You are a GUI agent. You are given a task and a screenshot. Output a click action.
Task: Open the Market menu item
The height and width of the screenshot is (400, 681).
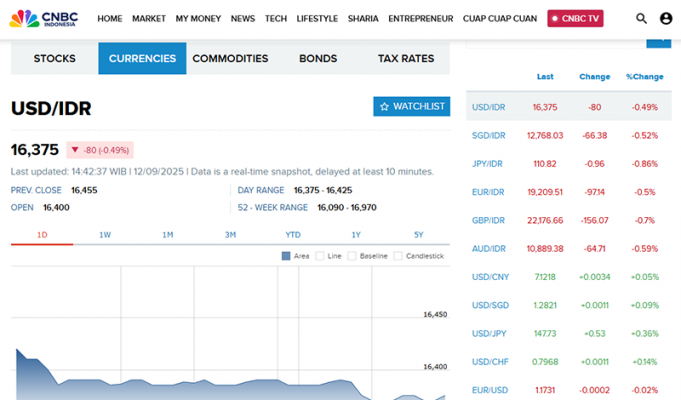[148, 18]
